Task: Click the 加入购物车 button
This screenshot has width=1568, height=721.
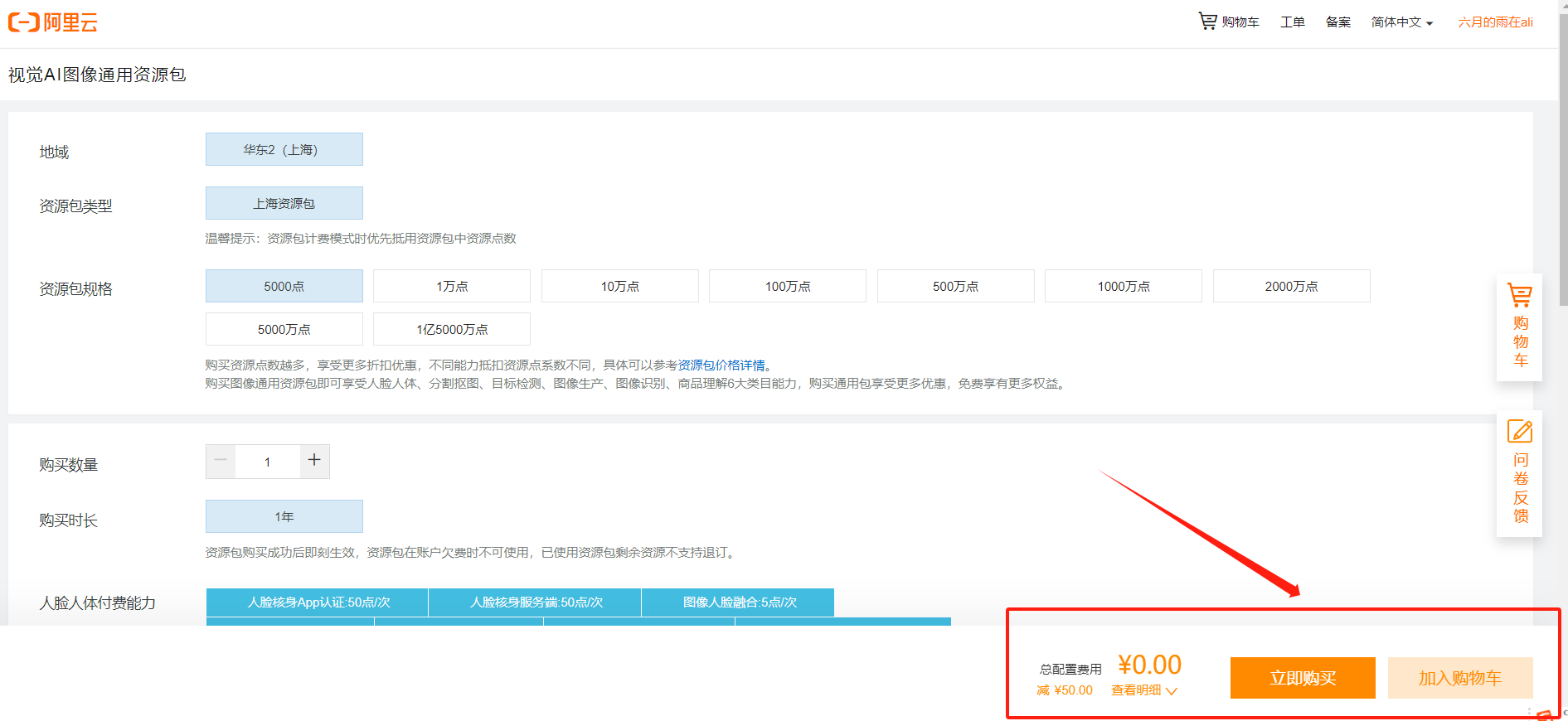Action: [x=1460, y=678]
